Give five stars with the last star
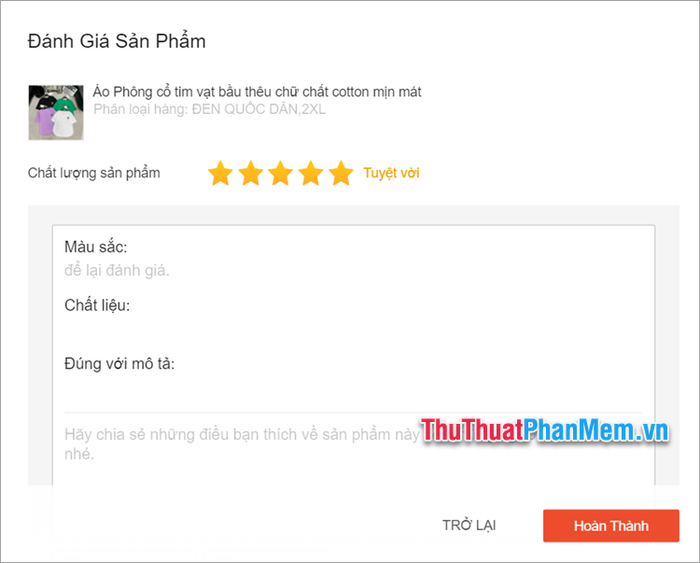Image resolution: width=700 pixels, height=563 pixels. click(341, 173)
